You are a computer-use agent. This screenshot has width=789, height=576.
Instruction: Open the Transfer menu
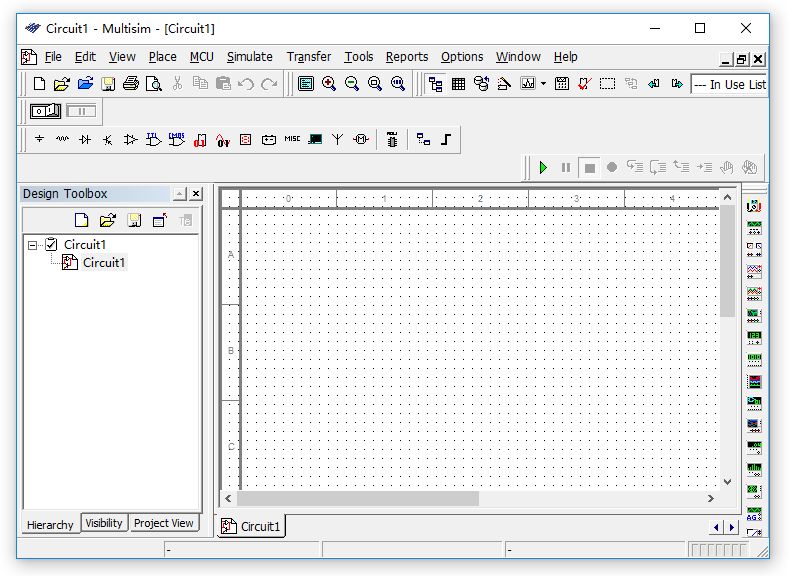[309, 57]
